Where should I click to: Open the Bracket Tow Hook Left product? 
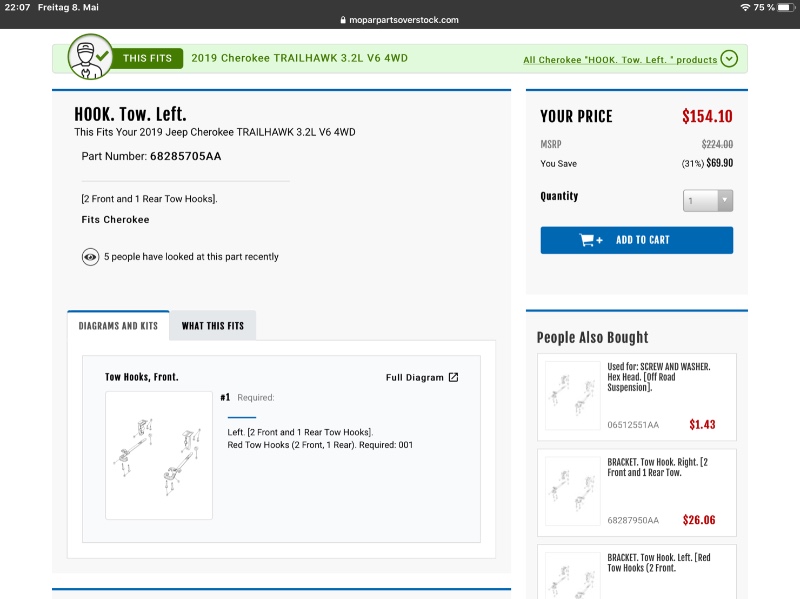tap(659, 562)
